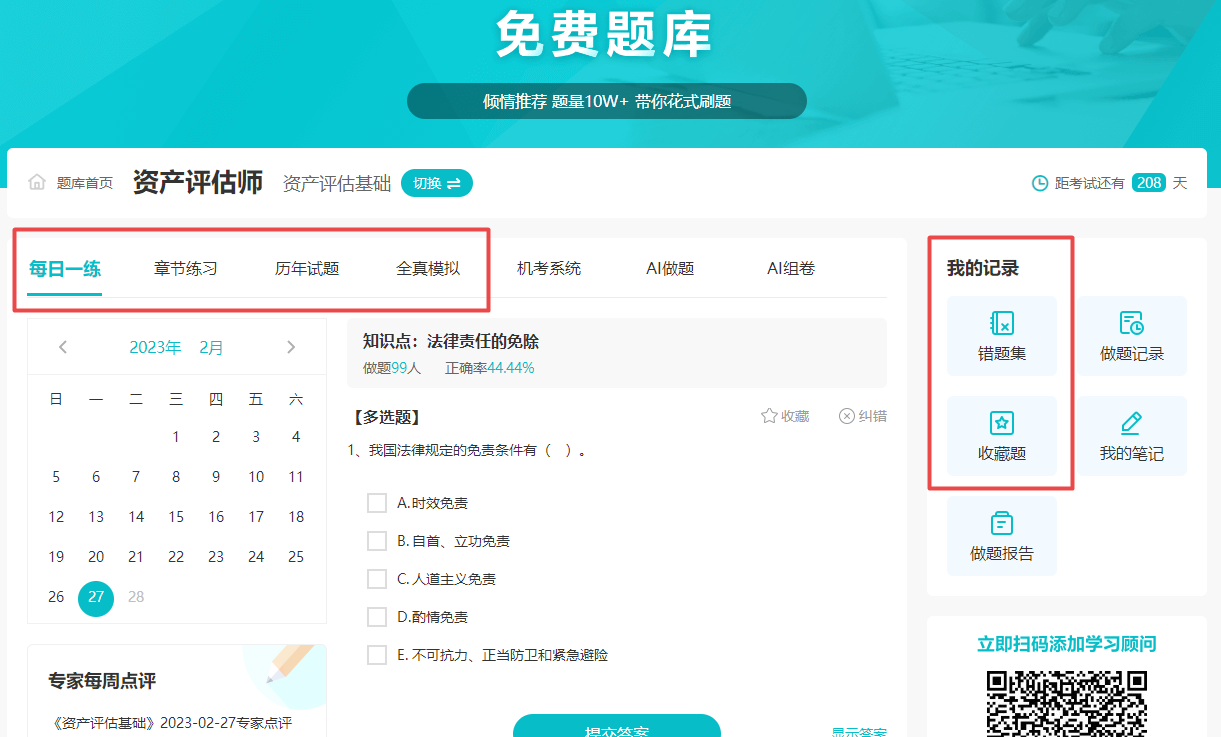This screenshot has height=737, width=1221.
Task: Open the 切换 subject switcher
Action: (436, 182)
